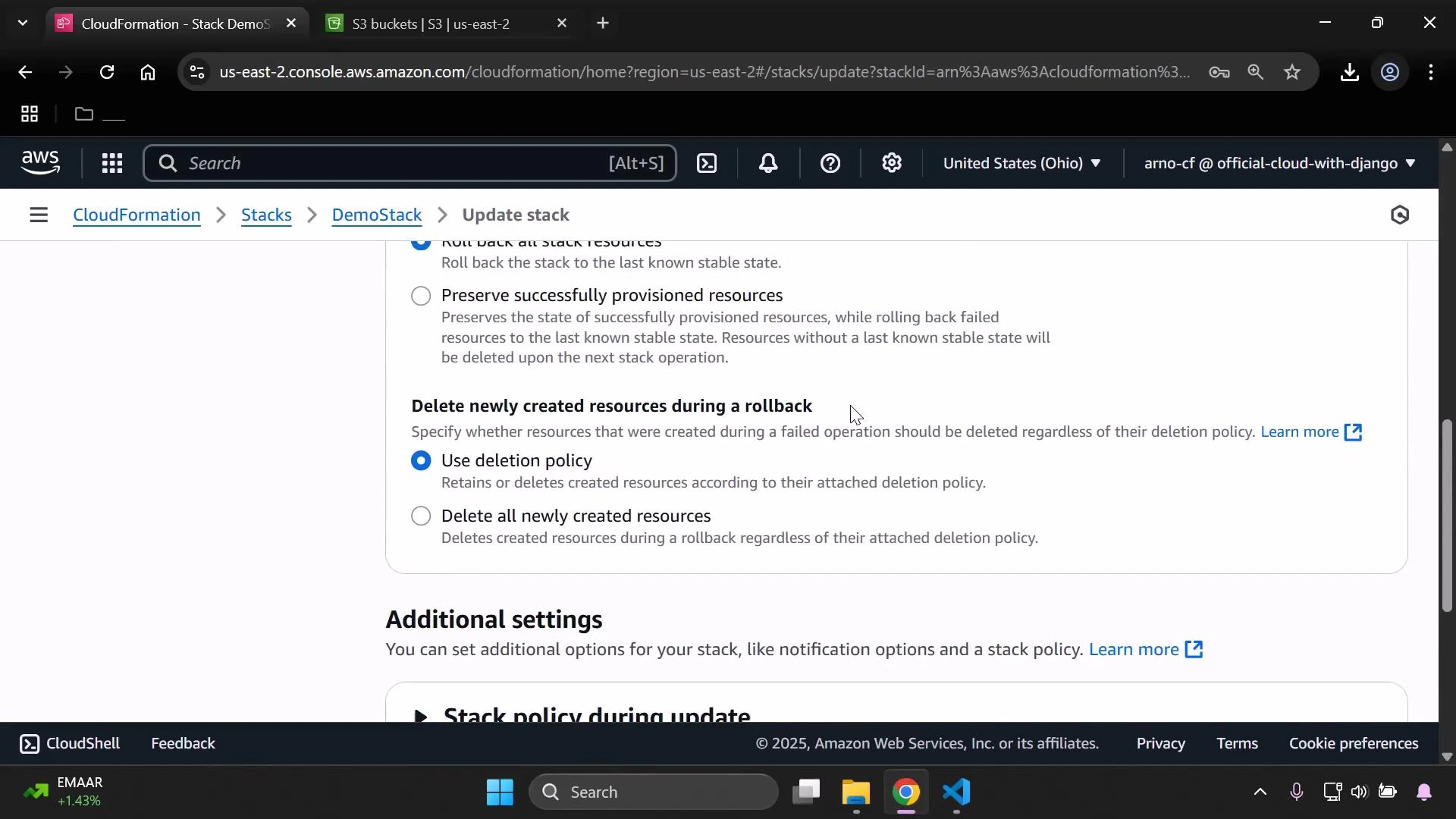Expand the Stack policy during update section

[x=422, y=717]
